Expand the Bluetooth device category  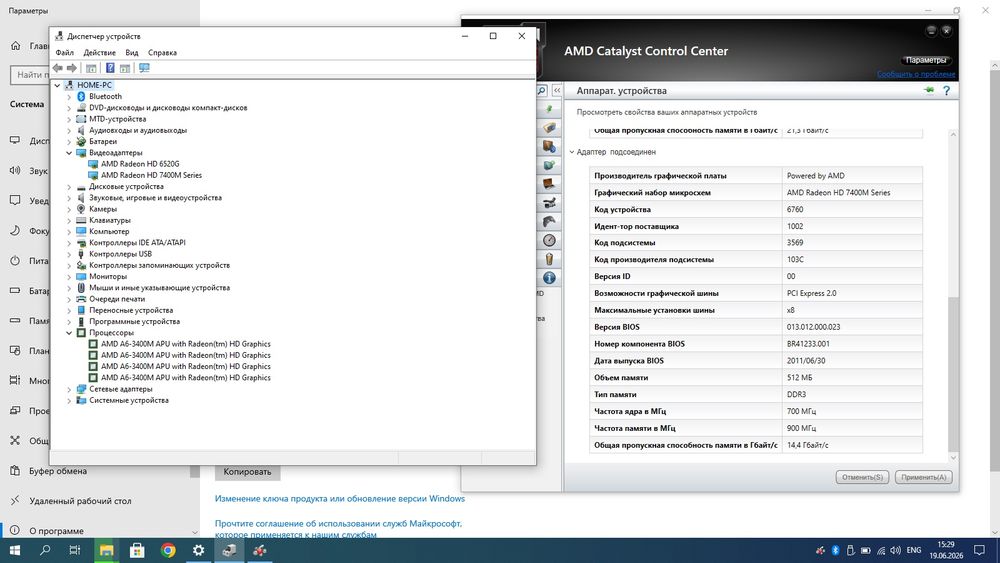69,96
